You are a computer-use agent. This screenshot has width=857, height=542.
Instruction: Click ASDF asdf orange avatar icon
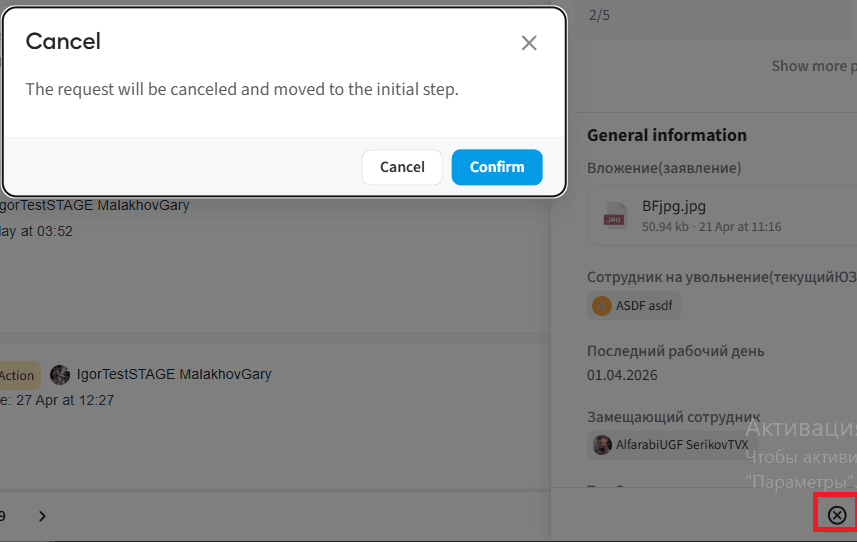pyautogui.click(x=602, y=306)
